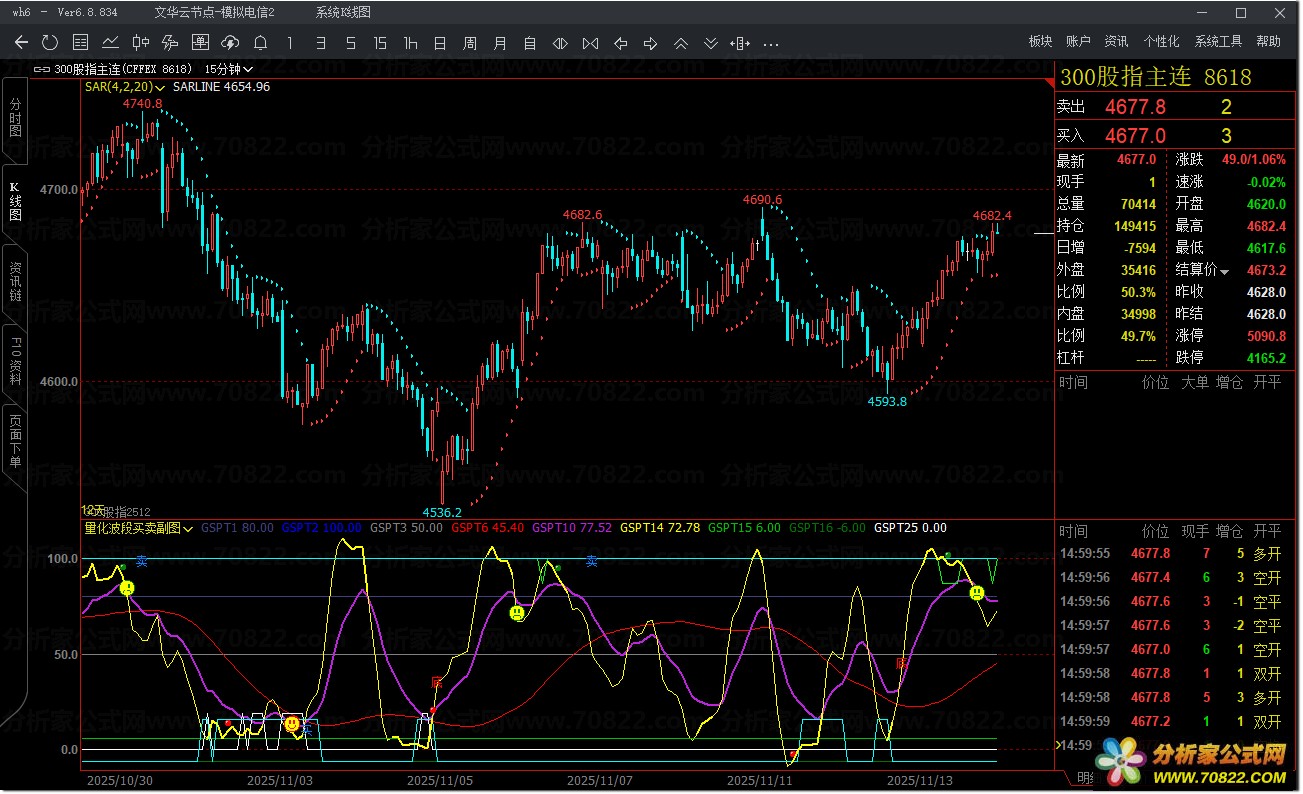Click the back arrow toolbar icon
1303x794 pixels.
[21, 42]
